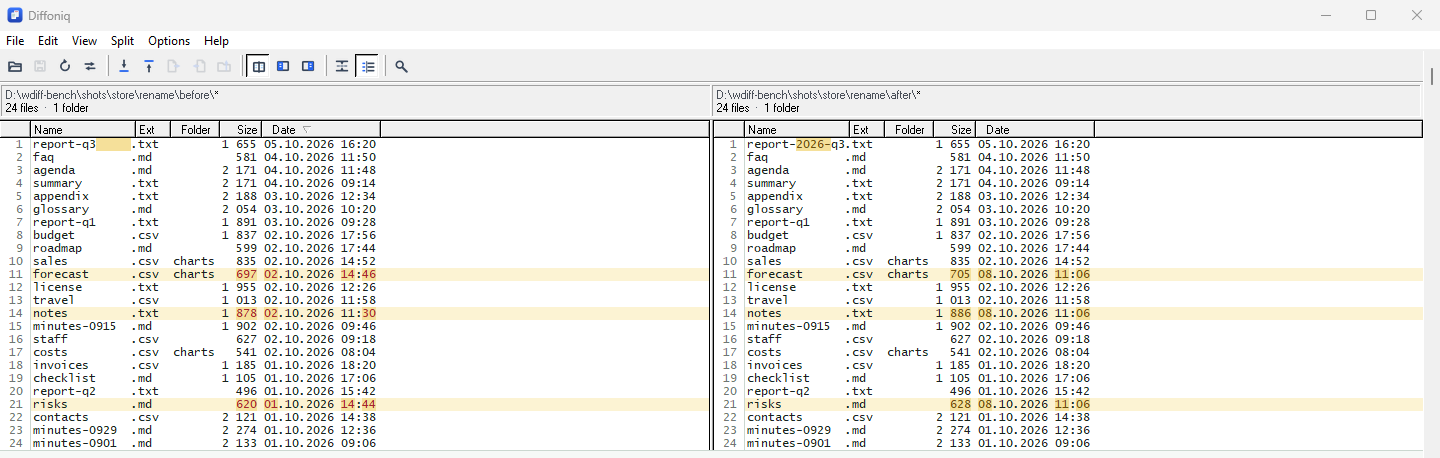
Task: Toggle the side-by-side both panes view icon
Action: coord(259,66)
